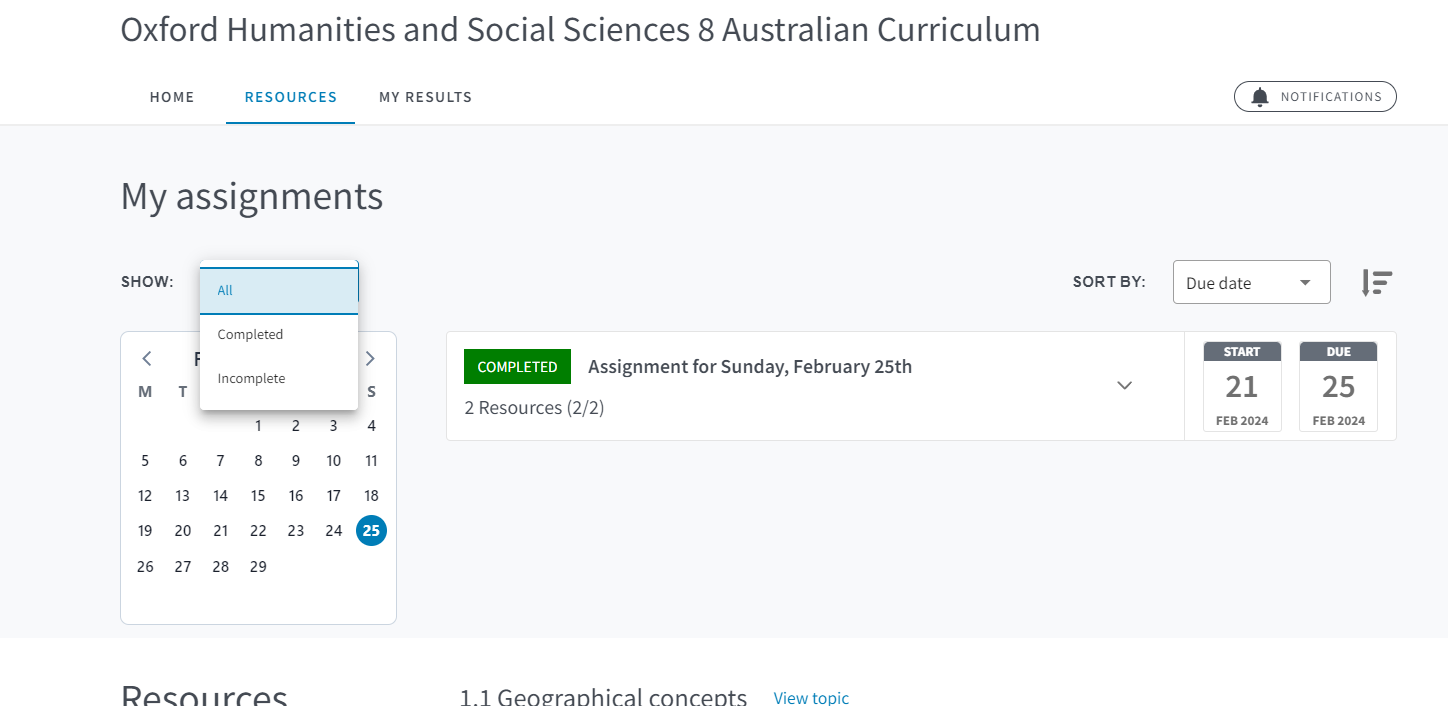
Task: Open the Due date sort dropdown
Action: [x=1251, y=282]
